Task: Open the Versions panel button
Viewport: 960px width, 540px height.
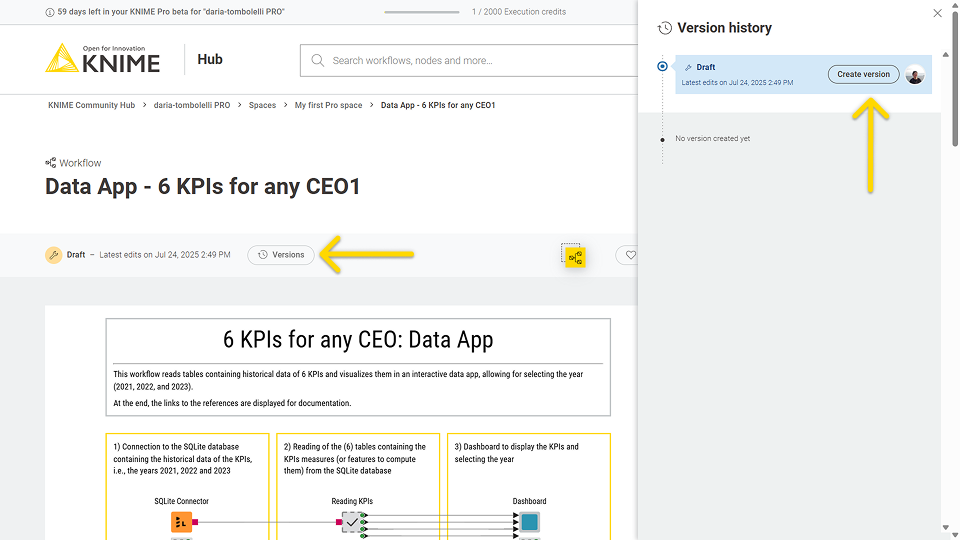Action: point(281,255)
